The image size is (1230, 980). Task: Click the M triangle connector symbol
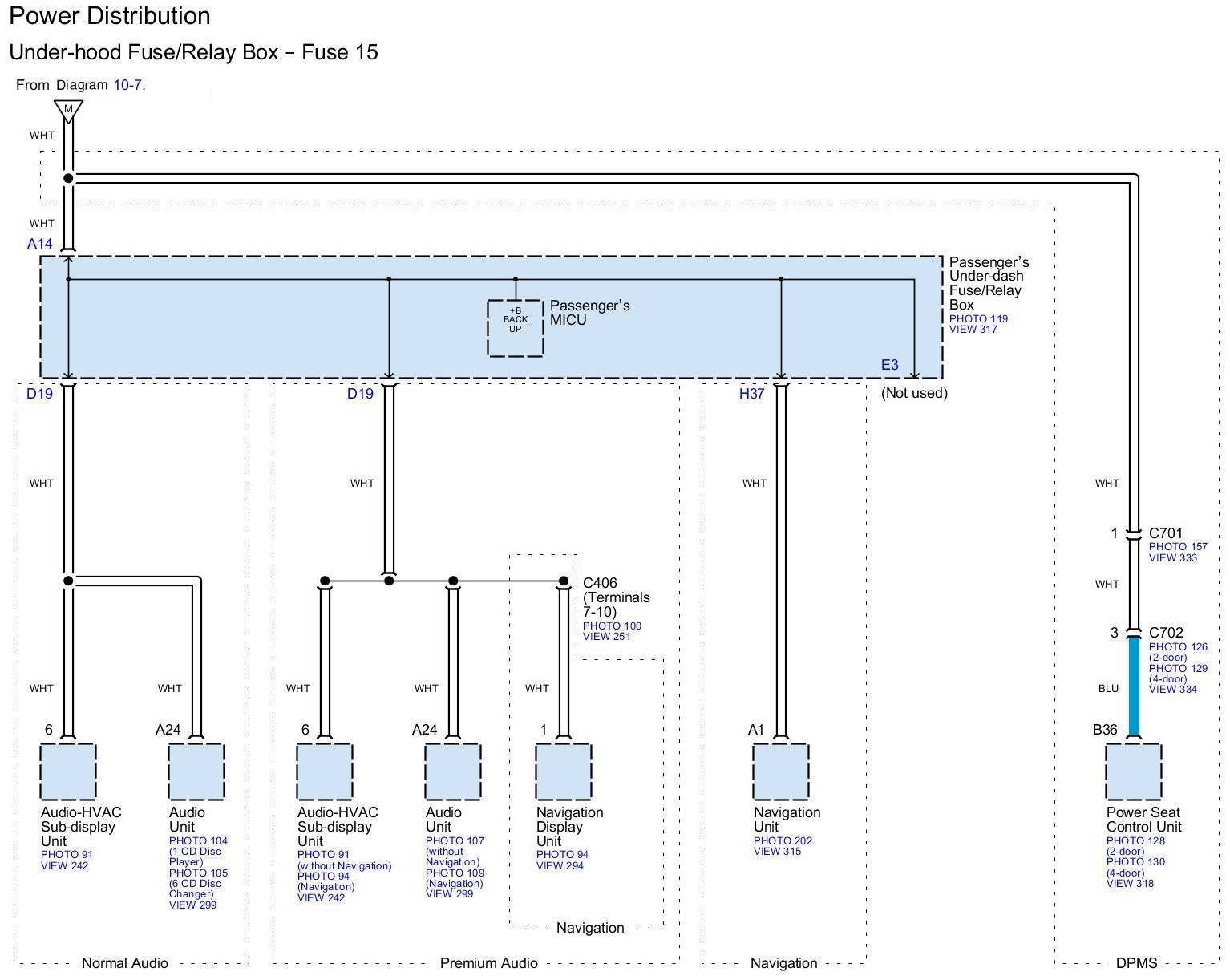coord(68,110)
